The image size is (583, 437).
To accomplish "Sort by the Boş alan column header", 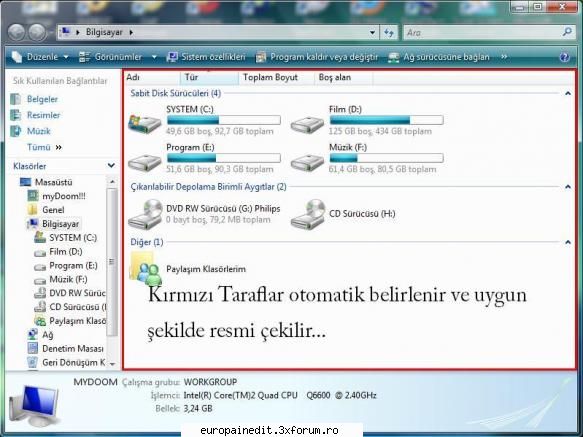I will [x=344, y=77].
